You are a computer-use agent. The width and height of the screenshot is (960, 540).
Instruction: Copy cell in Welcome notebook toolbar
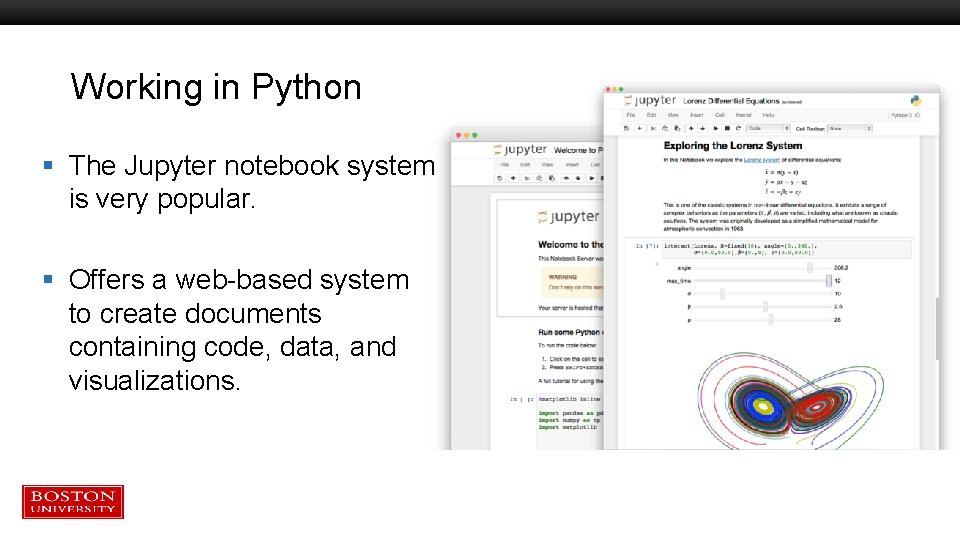539,178
